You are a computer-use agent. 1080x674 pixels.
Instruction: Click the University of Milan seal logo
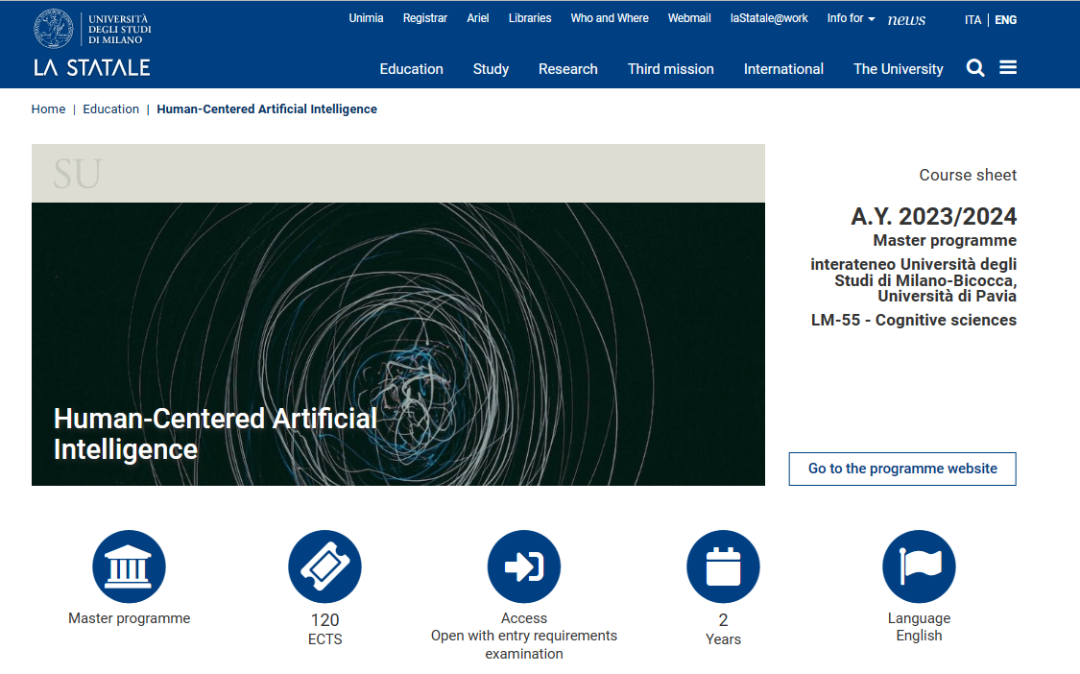pyautogui.click(x=54, y=29)
